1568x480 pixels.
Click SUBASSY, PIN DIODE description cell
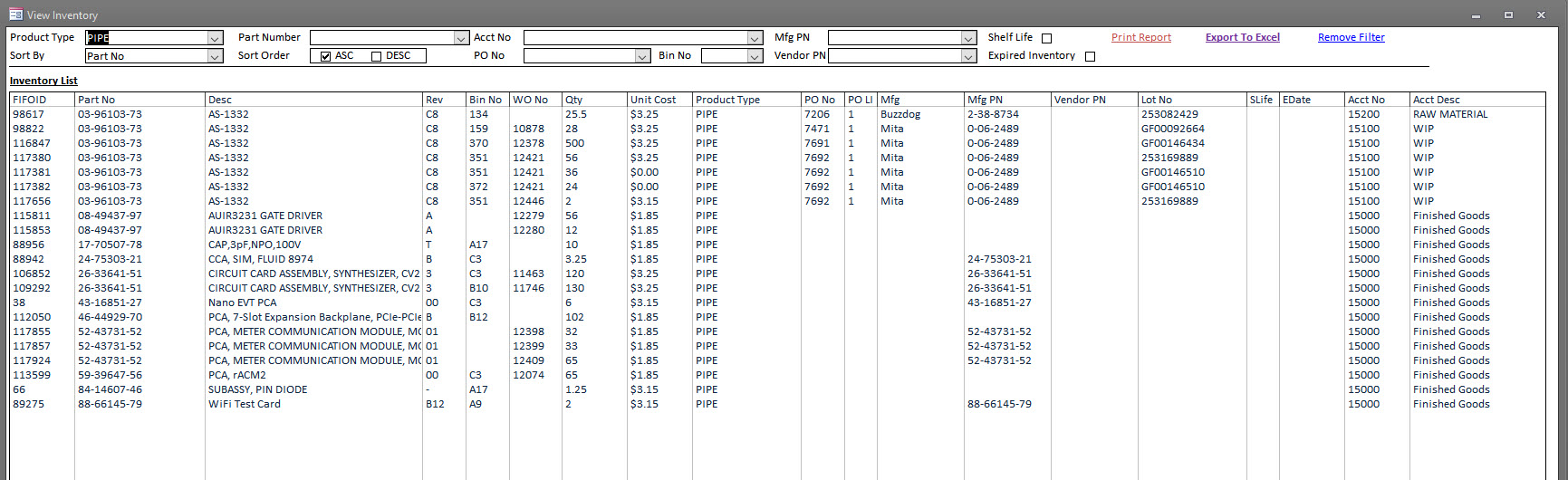258,389
